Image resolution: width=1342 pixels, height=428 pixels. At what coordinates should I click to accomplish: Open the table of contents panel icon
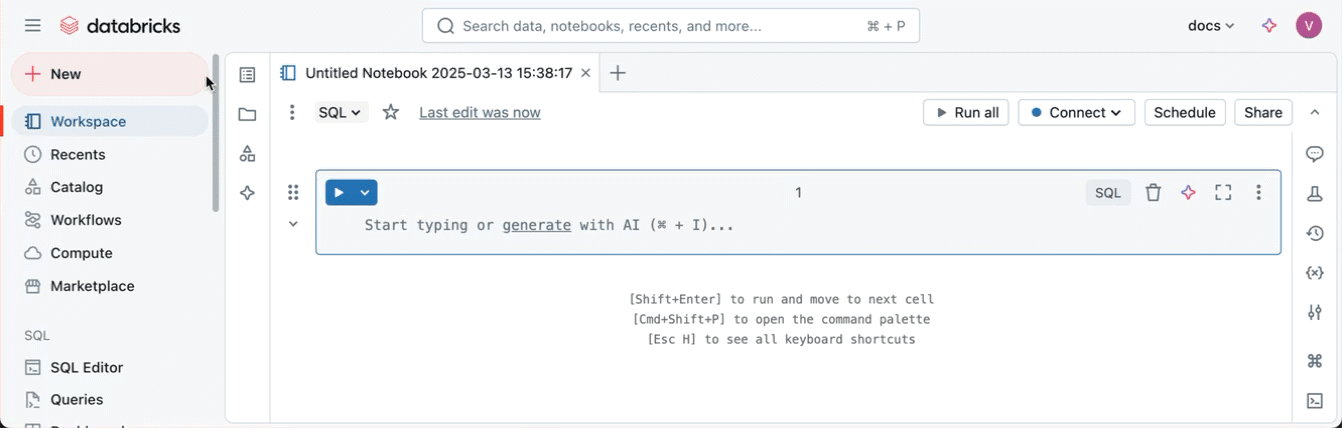coord(248,74)
